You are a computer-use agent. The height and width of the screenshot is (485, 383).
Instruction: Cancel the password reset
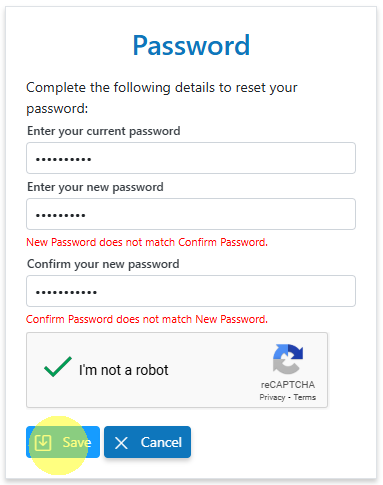click(147, 442)
